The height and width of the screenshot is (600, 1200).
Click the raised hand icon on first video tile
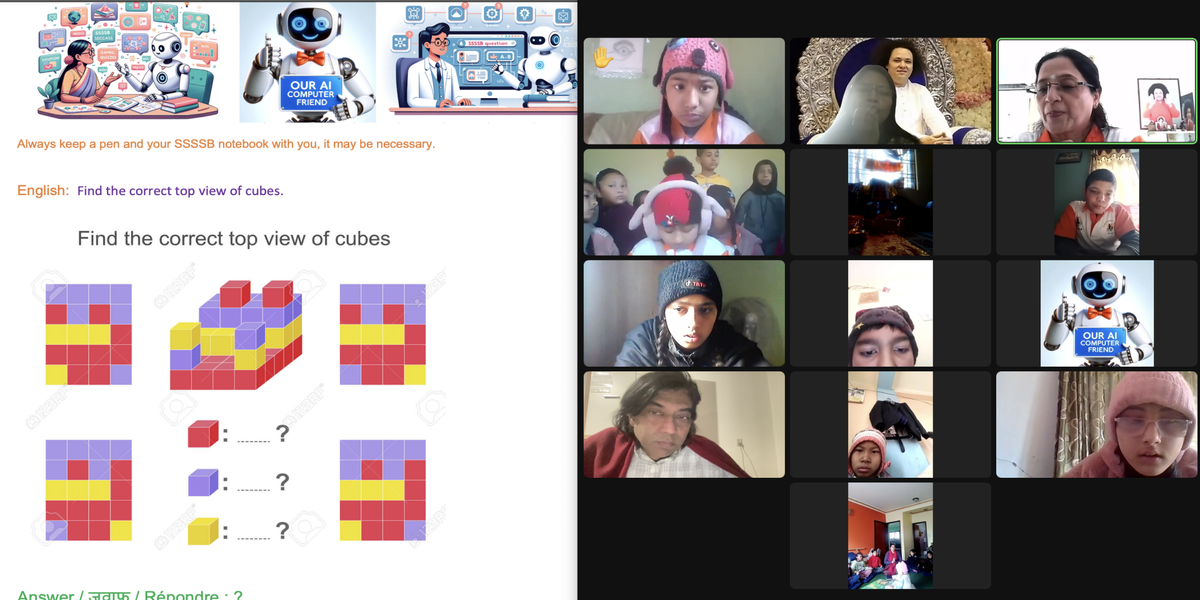(602, 58)
